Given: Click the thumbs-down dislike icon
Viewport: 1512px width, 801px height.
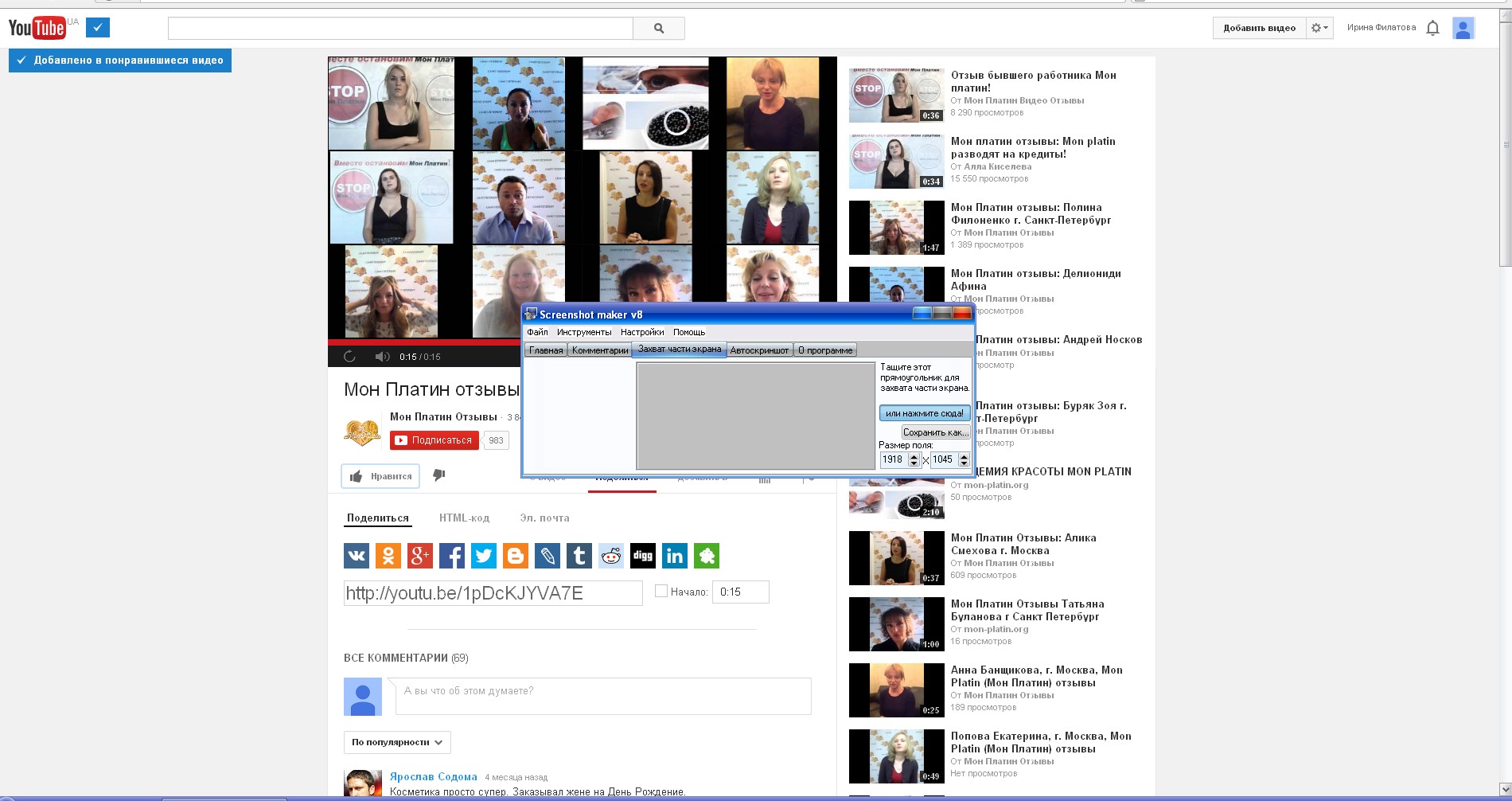Looking at the screenshot, I should pyautogui.click(x=438, y=475).
